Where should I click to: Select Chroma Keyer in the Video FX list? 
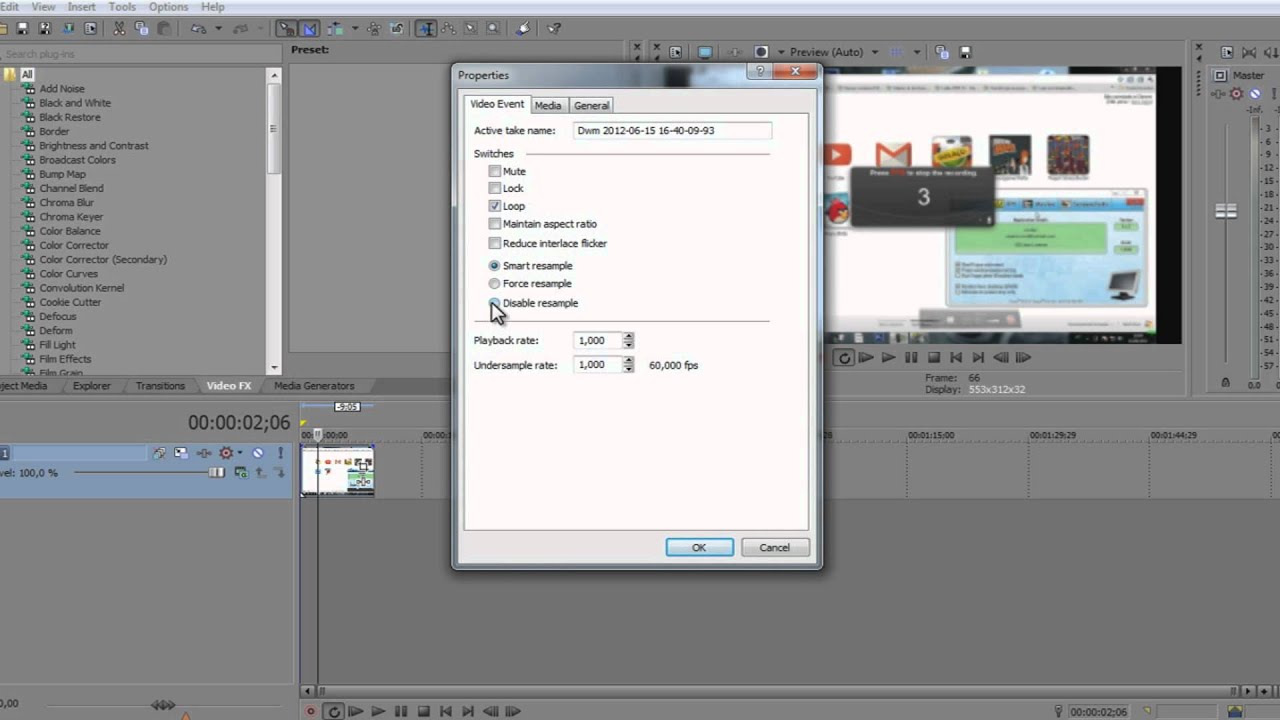click(71, 217)
